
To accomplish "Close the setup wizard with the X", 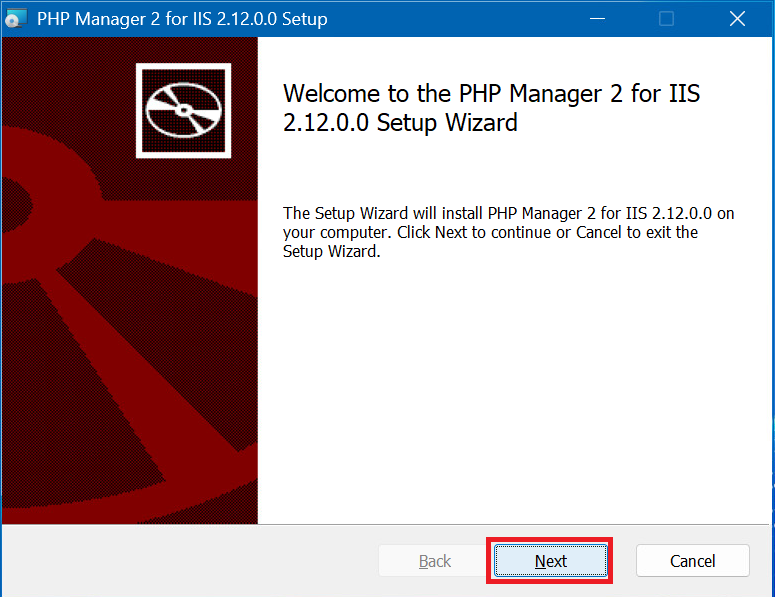I will tap(737, 19).
